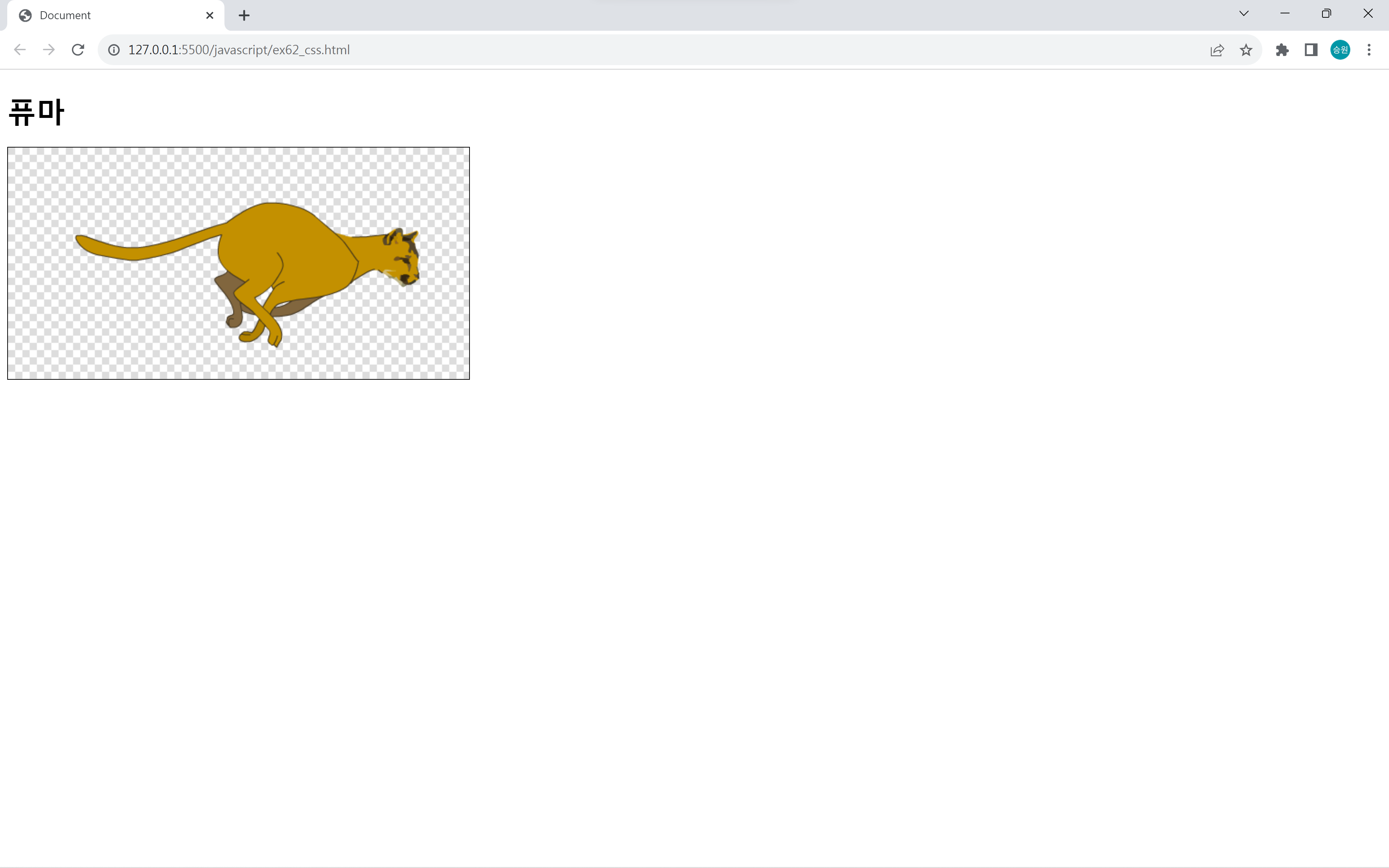The image size is (1389, 868).
Task: Click the browser forward arrow
Action: tap(49, 50)
